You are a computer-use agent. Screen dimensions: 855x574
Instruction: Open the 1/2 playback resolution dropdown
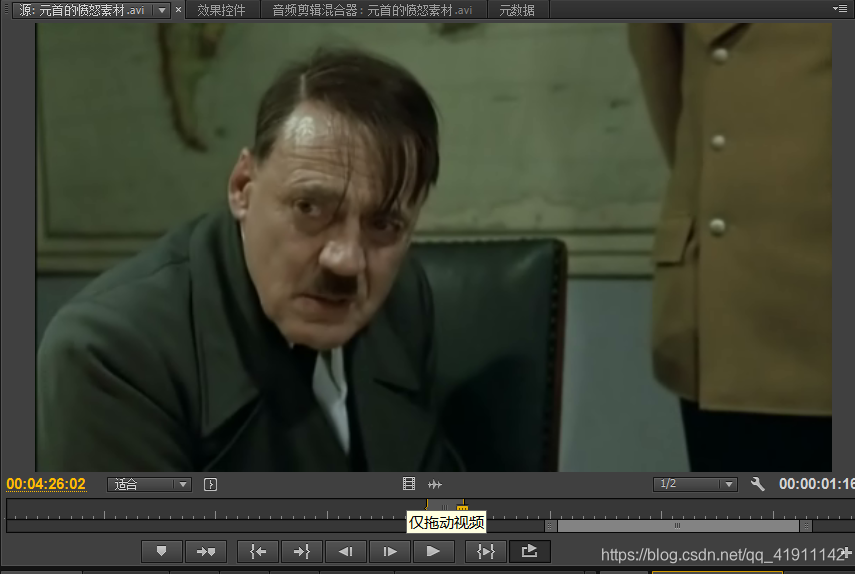click(695, 484)
